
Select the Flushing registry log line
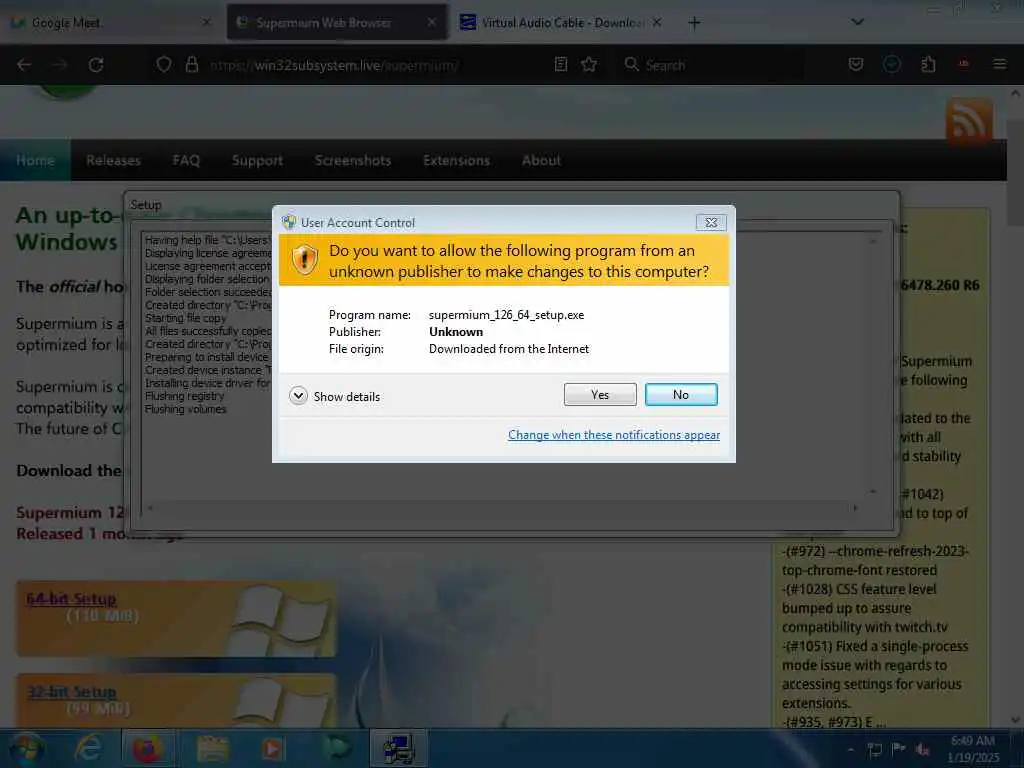click(184, 396)
